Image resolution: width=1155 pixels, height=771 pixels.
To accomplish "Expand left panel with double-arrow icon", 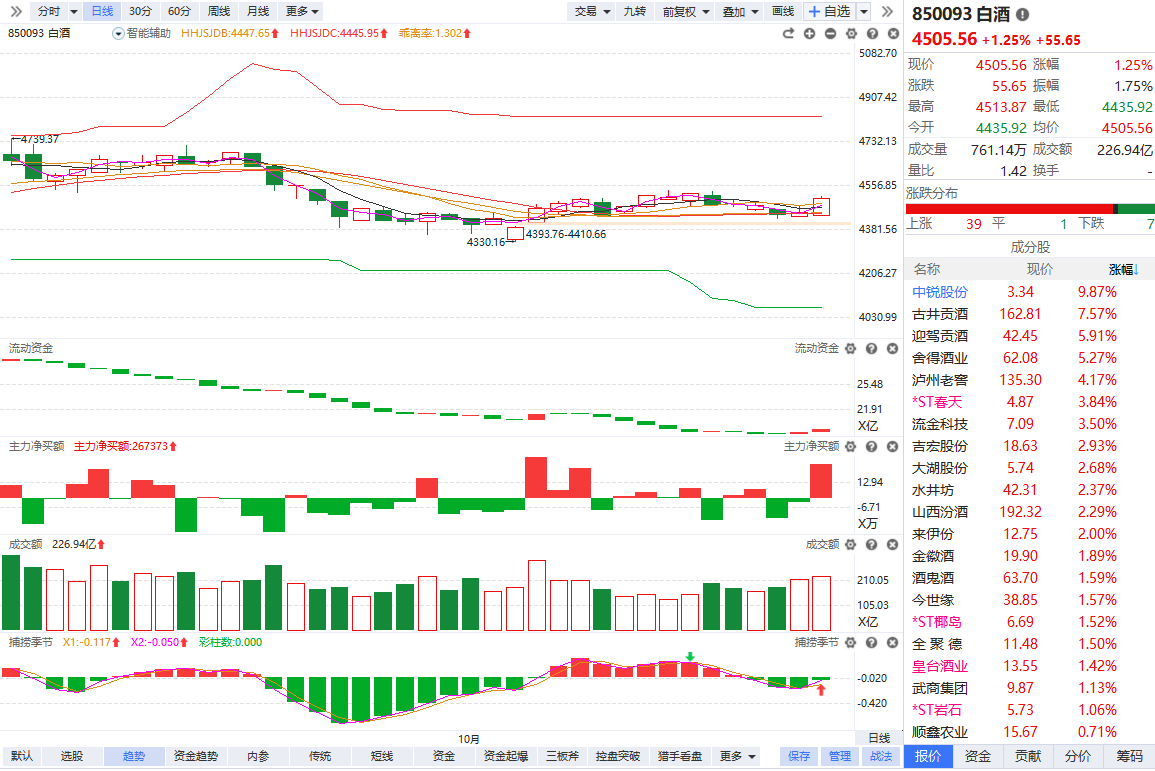I will tap(15, 11).
